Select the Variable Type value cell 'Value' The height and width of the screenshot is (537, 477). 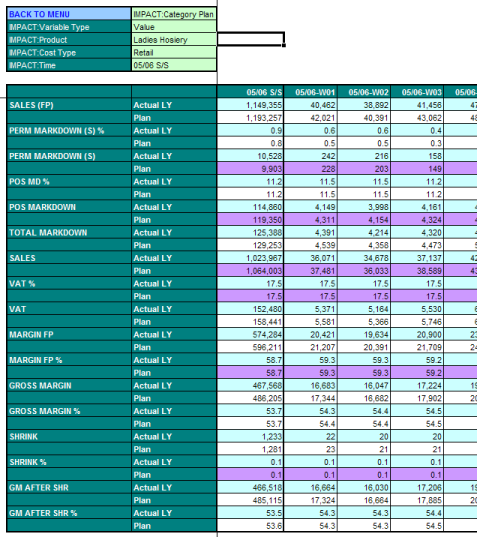174,27
